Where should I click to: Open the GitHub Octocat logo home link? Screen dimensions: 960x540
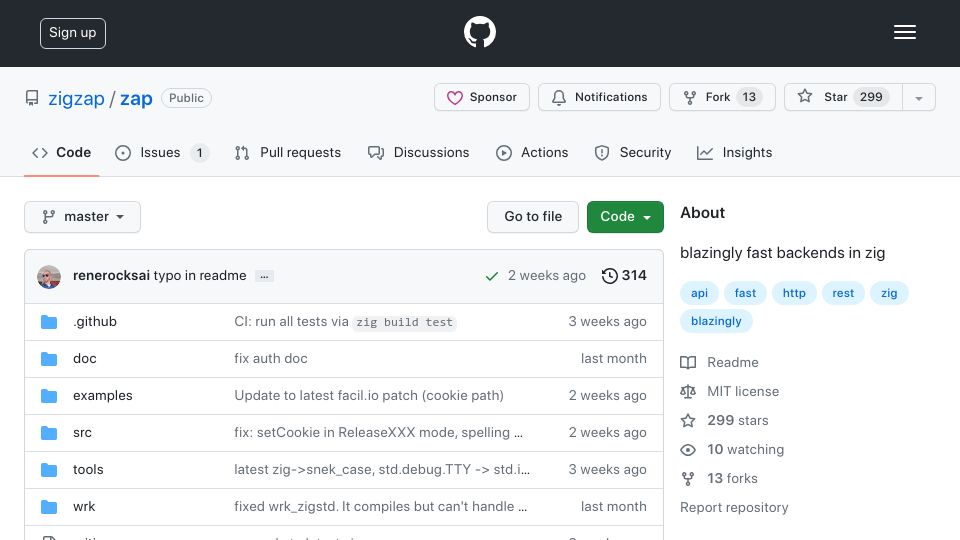click(479, 32)
